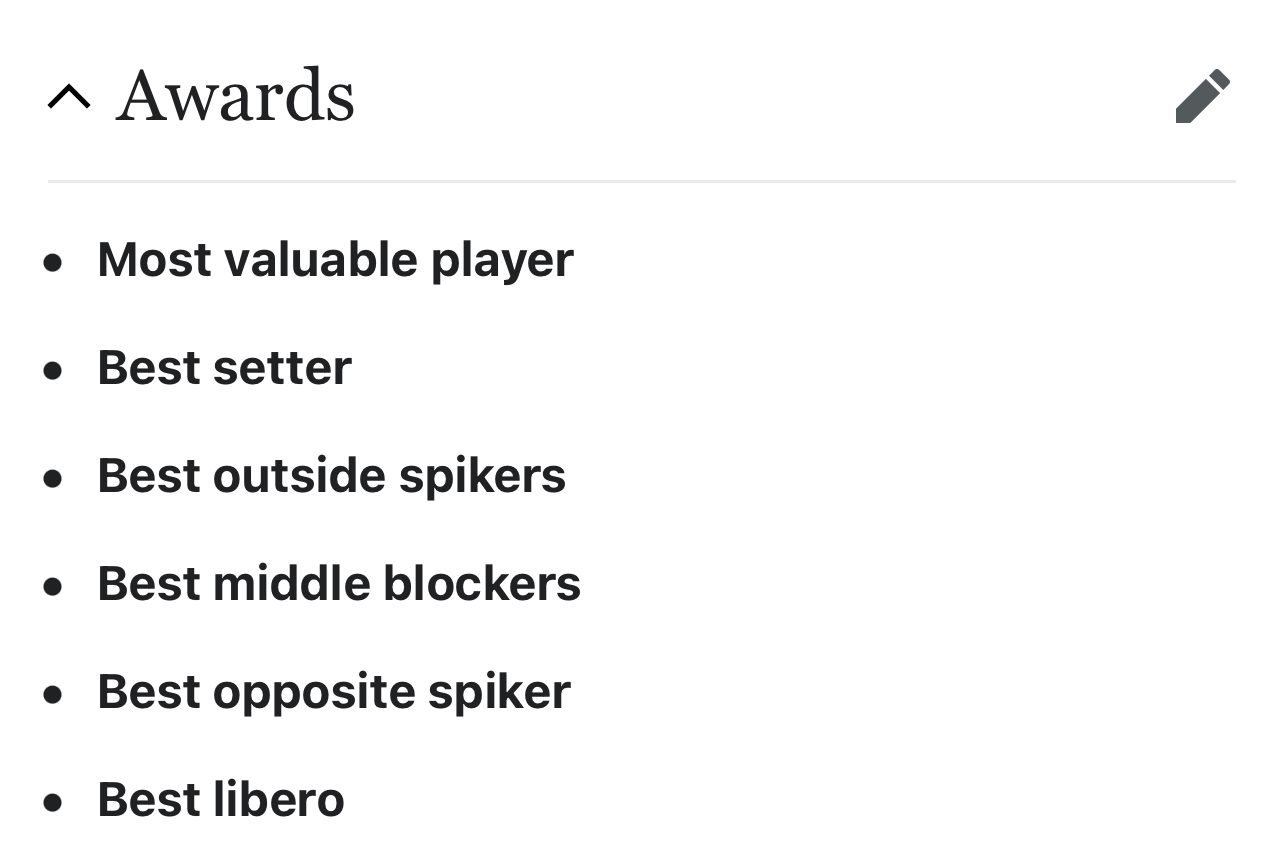This screenshot has height=863, width=1284.
Task: Click the Awards section heading text
Action: click(x=235, y=97)
